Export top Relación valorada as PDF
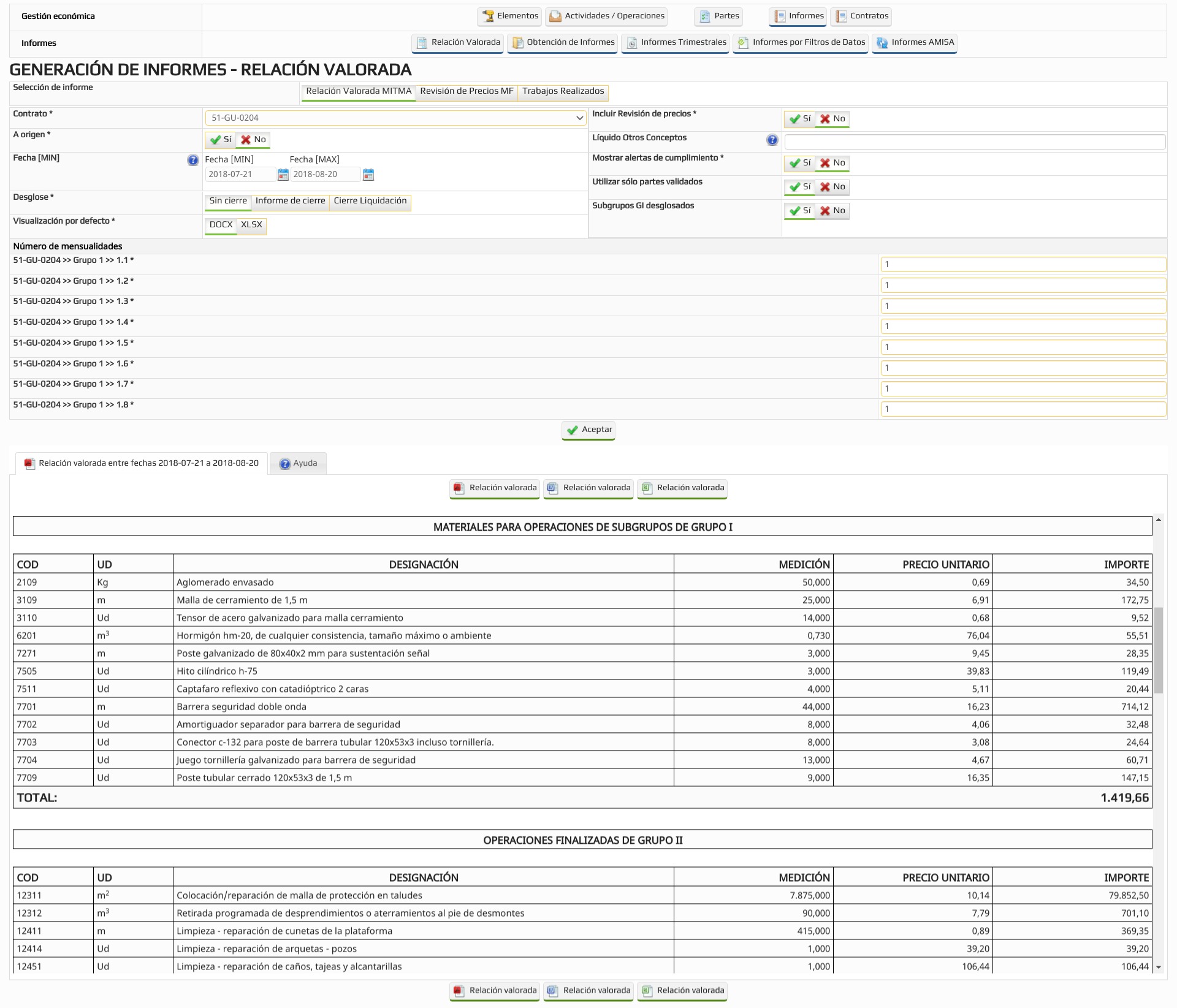This screenshot has height=1008, width=1177. [x=494, y=488]
